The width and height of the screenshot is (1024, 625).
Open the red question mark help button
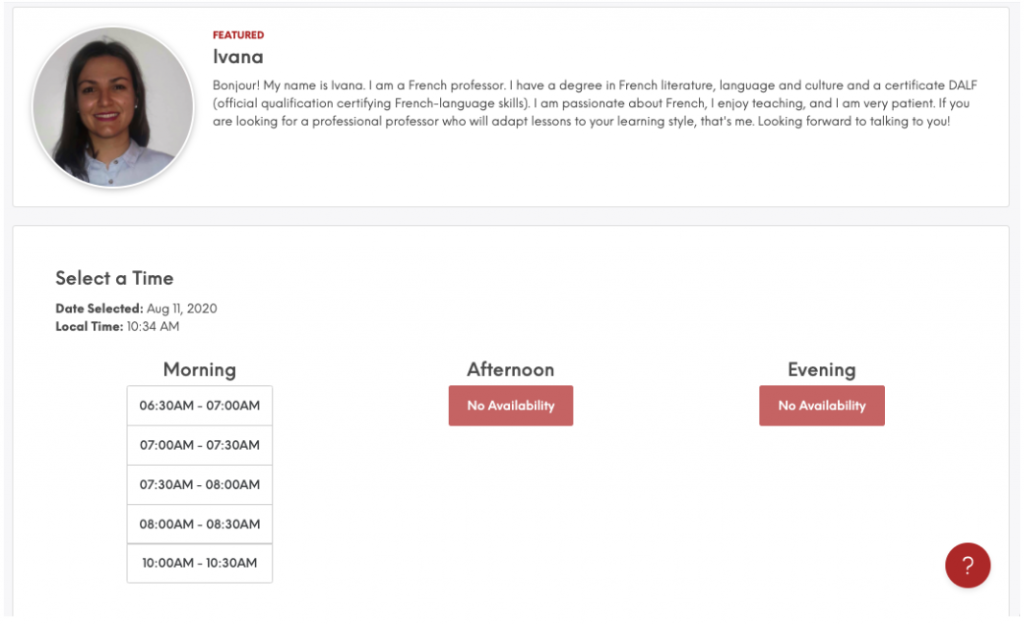pos(967,565)
